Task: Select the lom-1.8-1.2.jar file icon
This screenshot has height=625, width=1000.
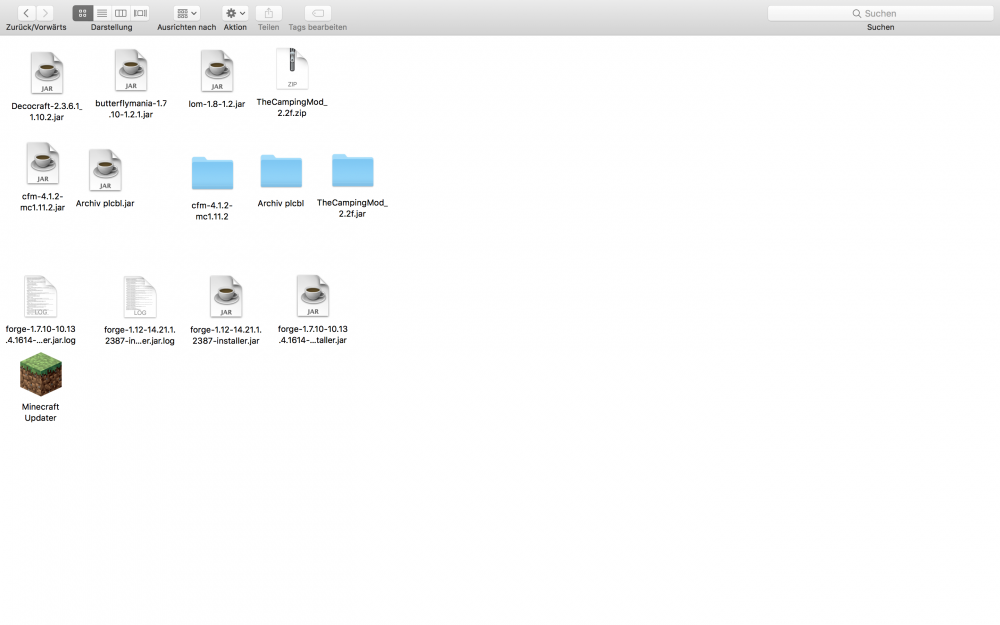Action: click(x=217, y=71)
